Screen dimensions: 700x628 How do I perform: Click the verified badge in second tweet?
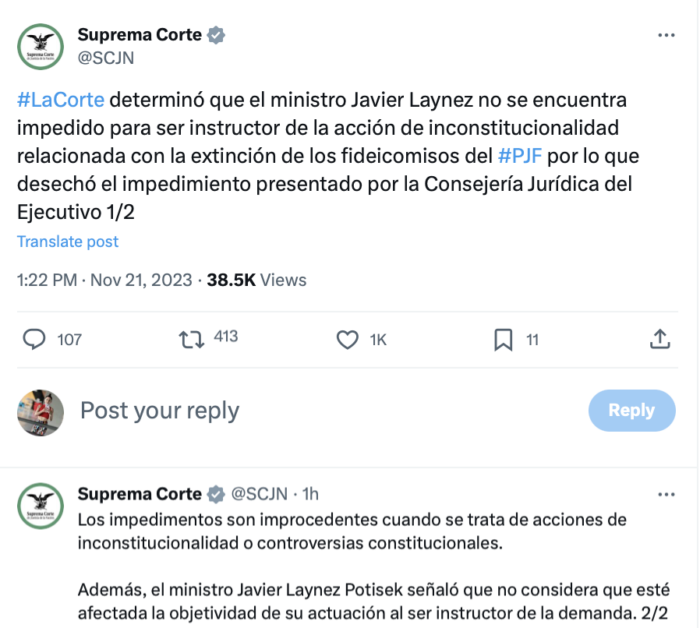coord(216,494)
